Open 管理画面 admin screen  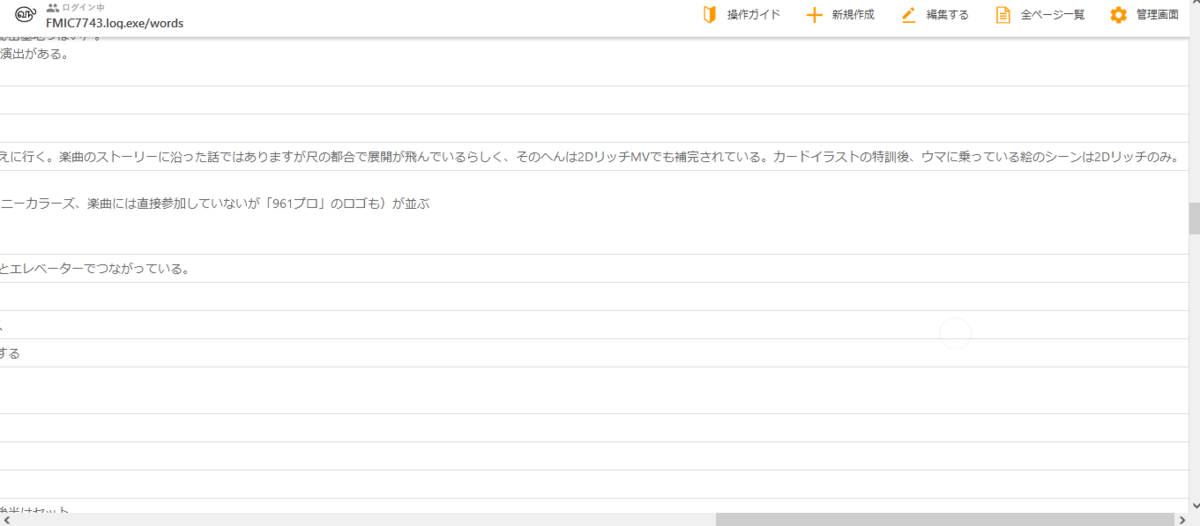[x=1157, y=15]
